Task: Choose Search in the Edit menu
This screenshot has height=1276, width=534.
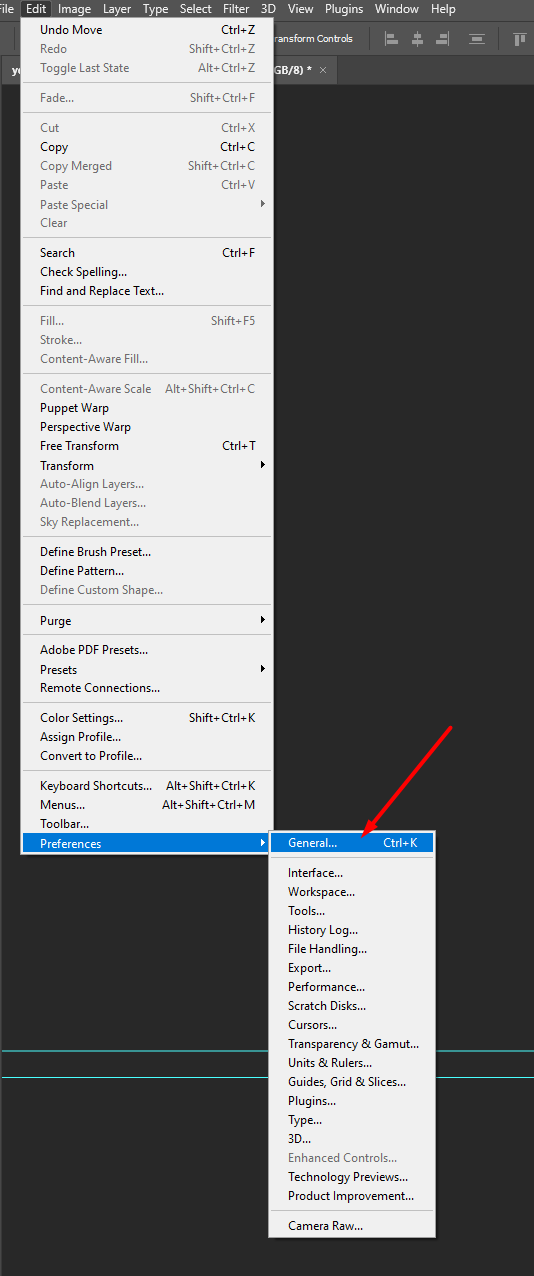Action: (x=147, y=253)
